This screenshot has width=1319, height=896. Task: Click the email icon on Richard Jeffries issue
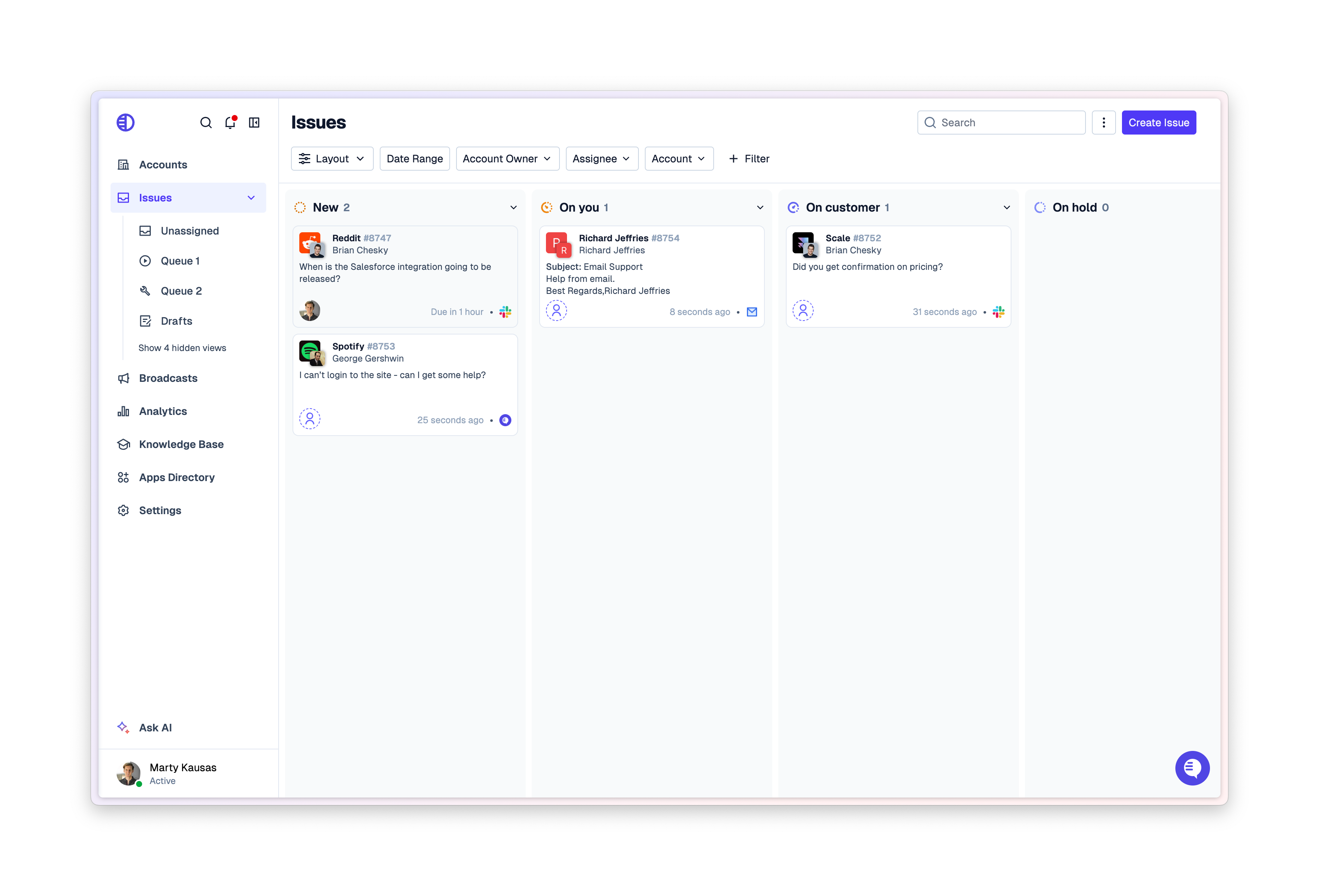pyautogui.click(x=752, y=312)
